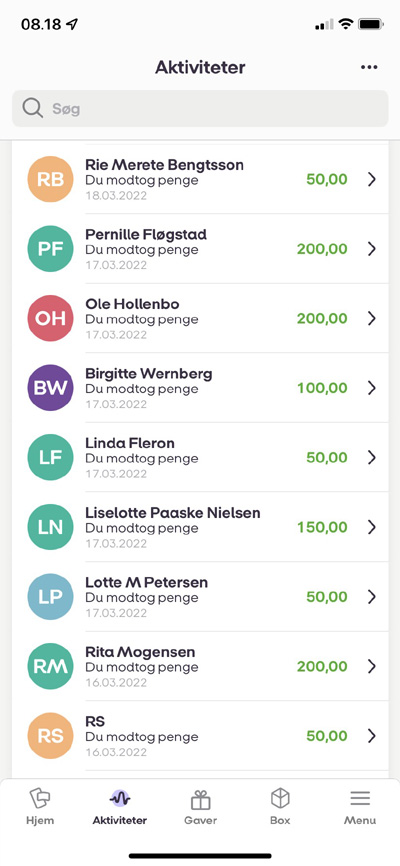Select the Aktiviteter bottom tab
This screenshot has height=866, width=400.
tap(120, 806)
